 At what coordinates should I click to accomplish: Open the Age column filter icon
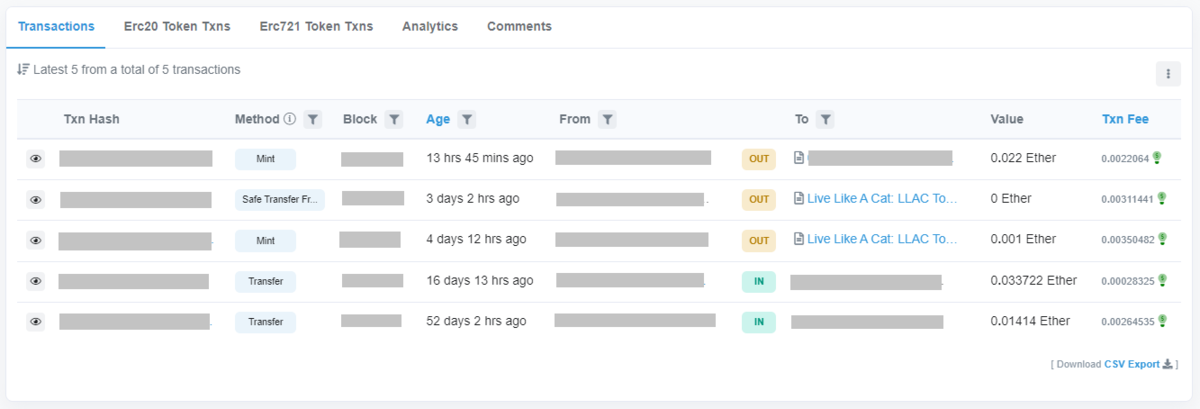click(466, 119)
